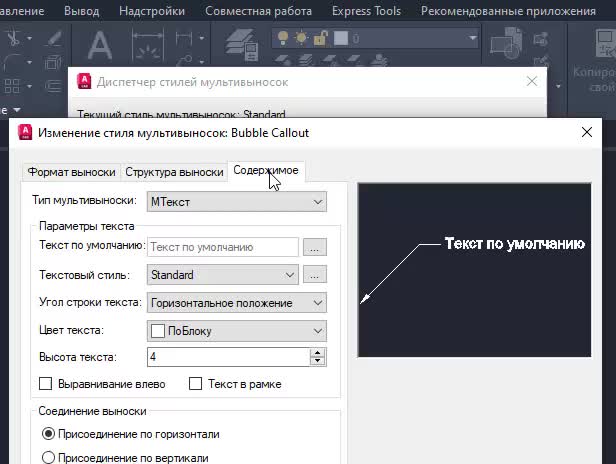The height and width of the screenshot is (464, 616).
Task: Click the Linear dimension icon
Action: [x=184, y=39]
